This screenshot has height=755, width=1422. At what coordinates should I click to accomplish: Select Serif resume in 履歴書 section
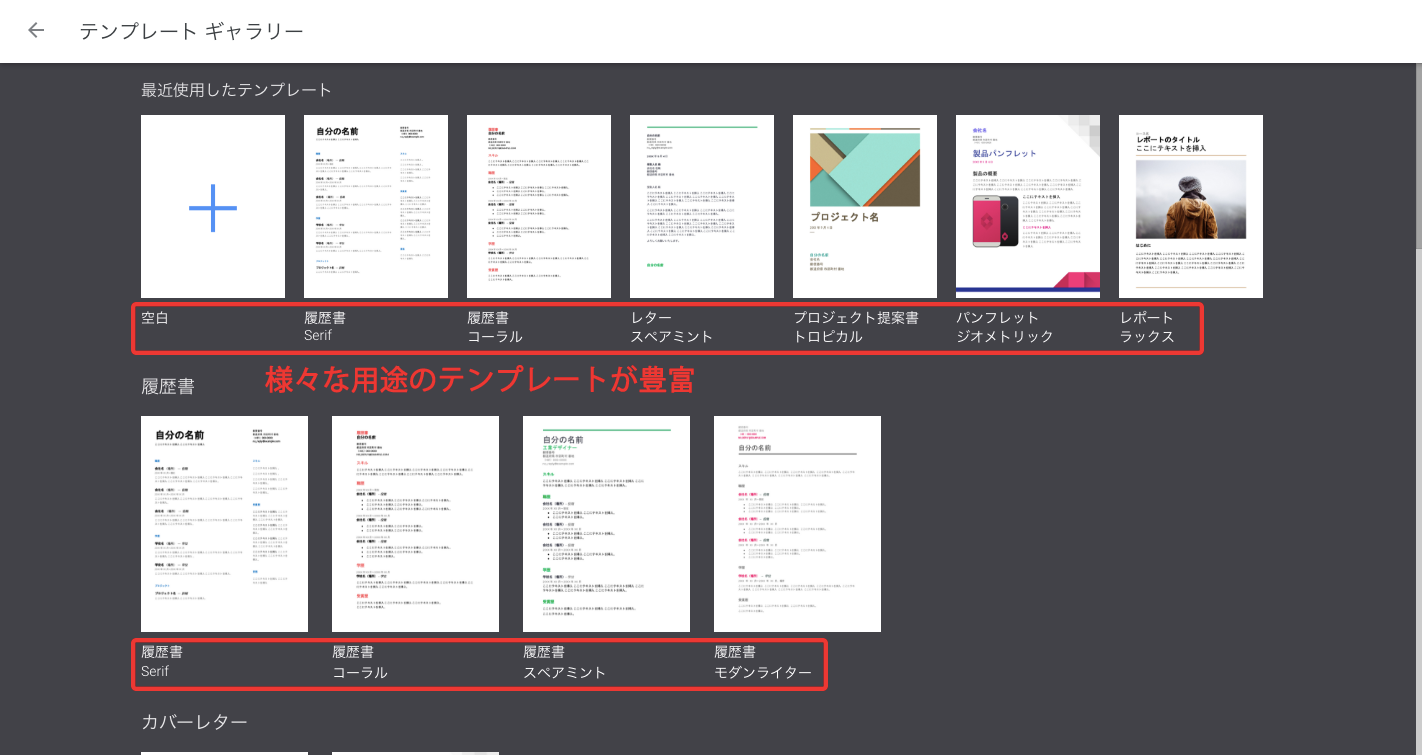pos(225,524)
